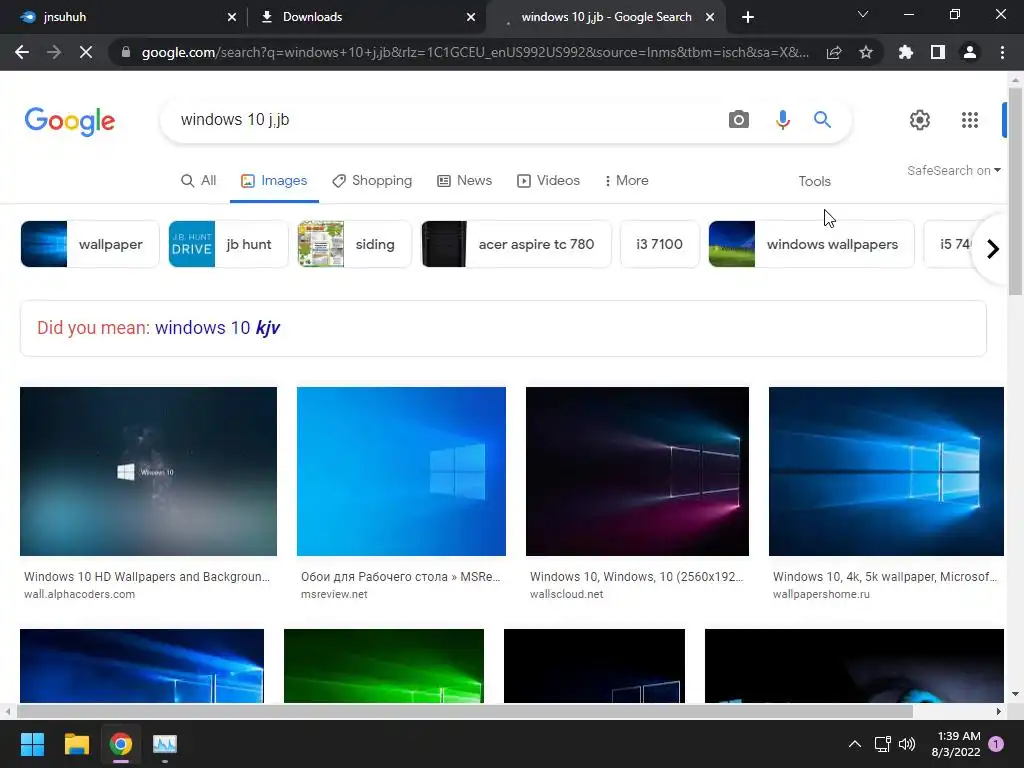Image resolution: width=1024 pixels, height=768 pixels.
Task: Open the Extensions puzzle icon
Action: [x=905, y=52]
